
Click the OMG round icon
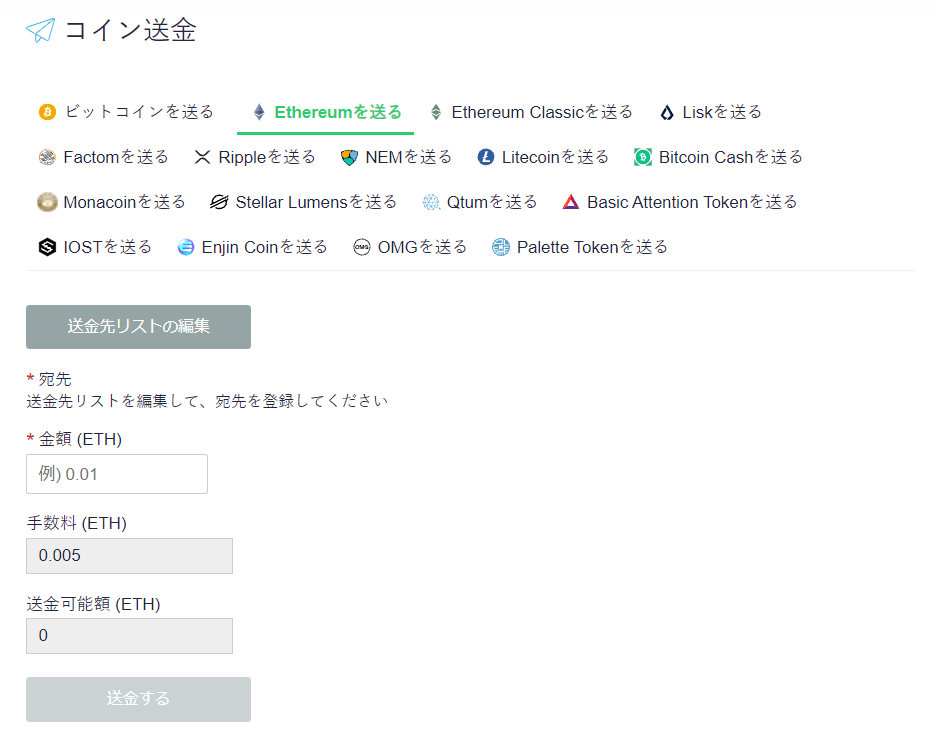pos(361,247)
